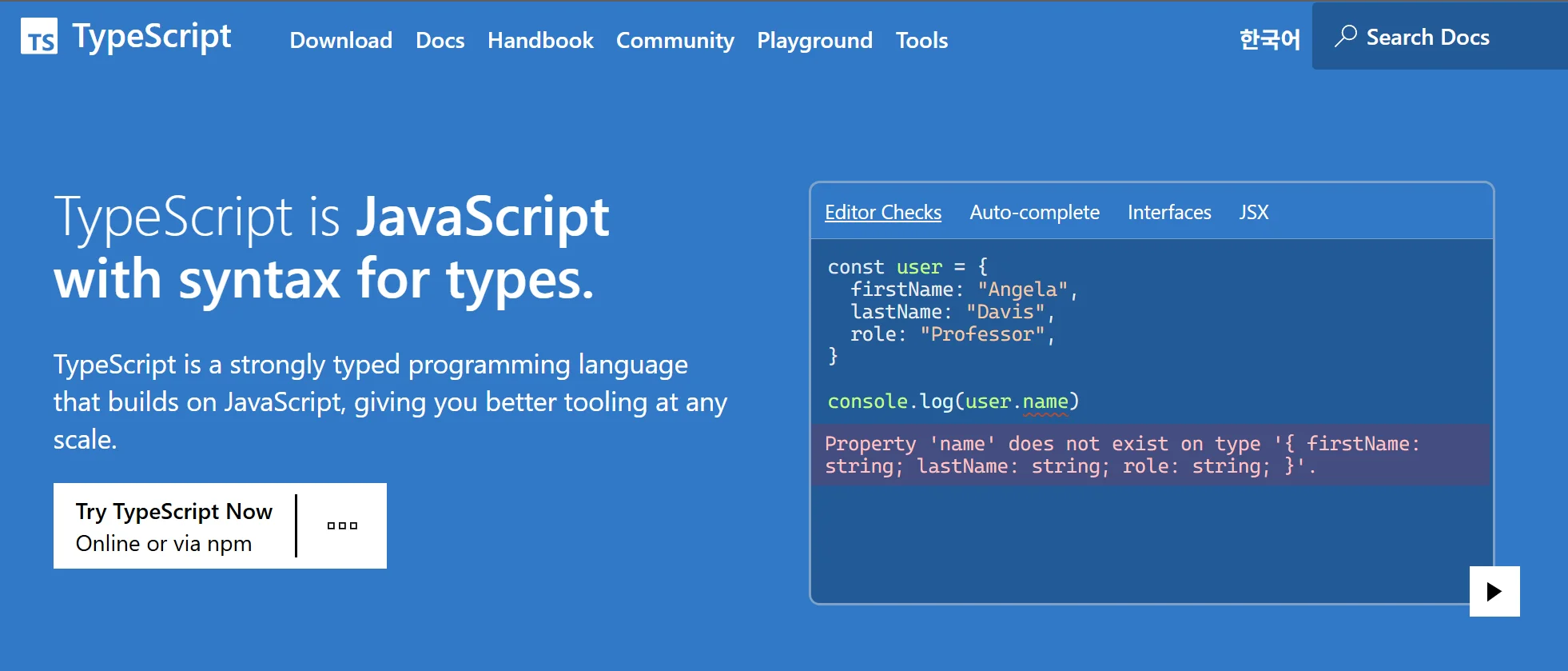The image size is (1568, 671).
Task: Click the 'Property name does not exist' error message
Action: point(1151,455)
